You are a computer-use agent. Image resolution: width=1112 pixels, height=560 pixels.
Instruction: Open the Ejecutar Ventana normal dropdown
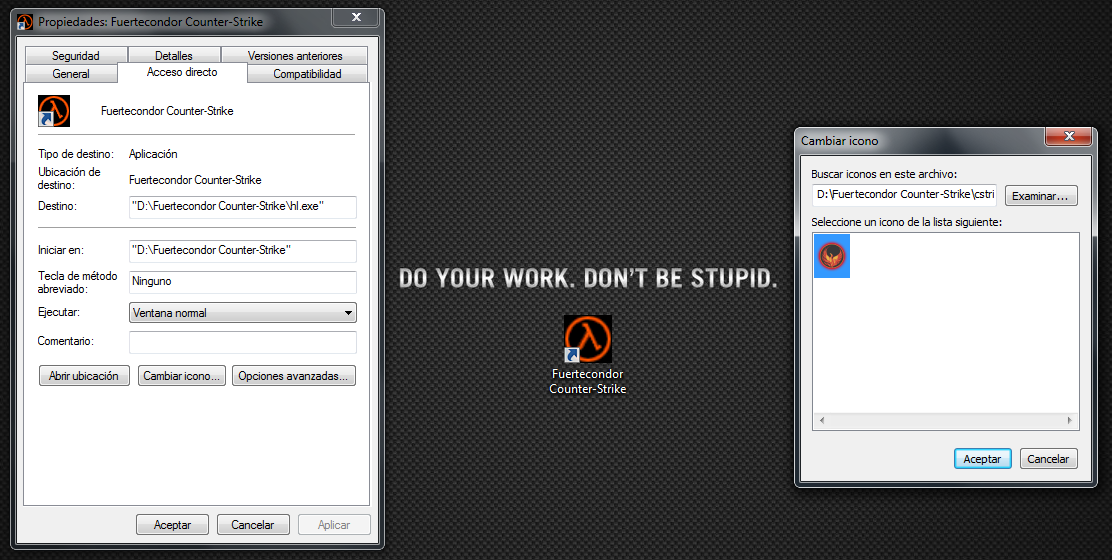tap(243, 313)
